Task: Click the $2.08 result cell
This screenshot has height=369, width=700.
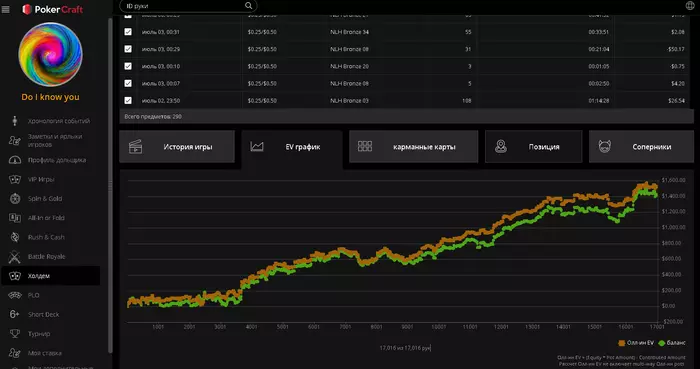Action: tap(678, 32)
